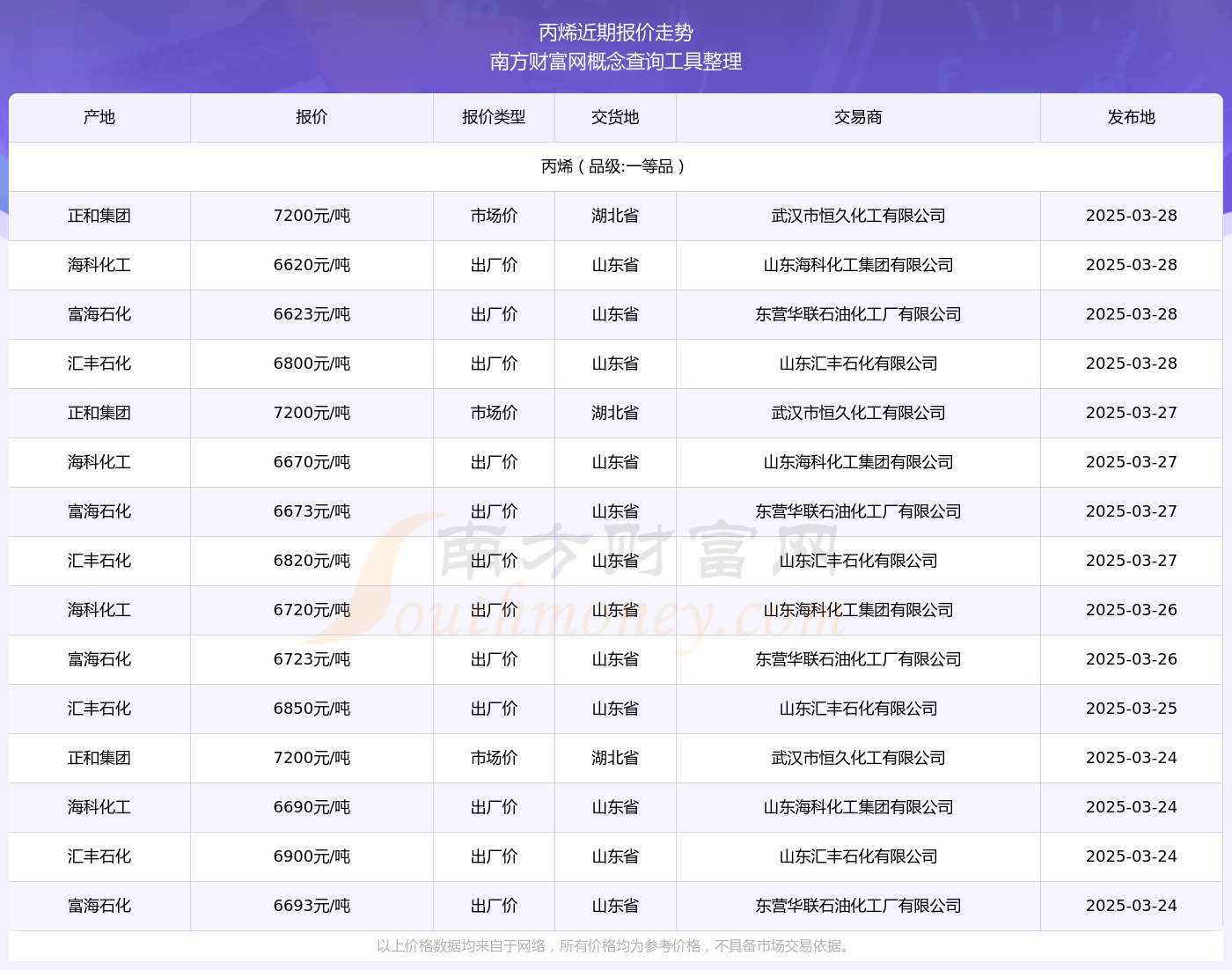
Task: Select price 6723元/吨
Action: pyautogui.click(x=312, y=659)
